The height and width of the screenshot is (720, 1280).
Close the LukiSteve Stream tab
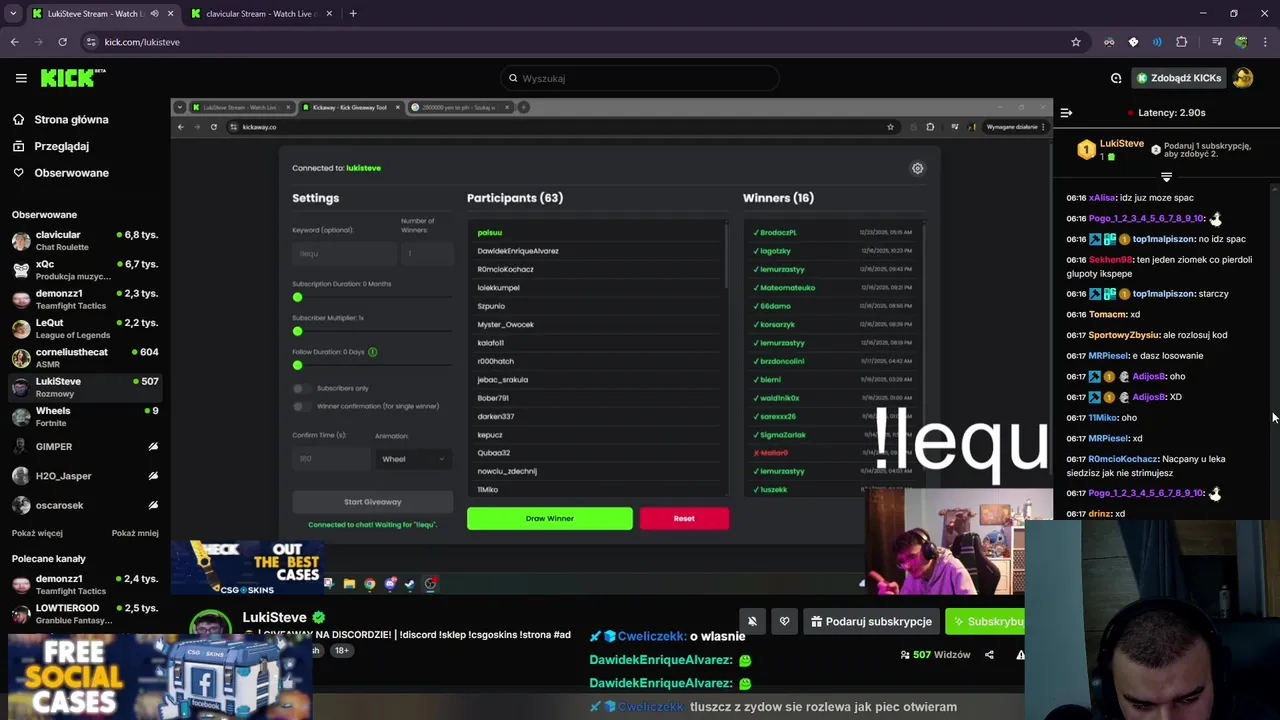pyautogui.click(x=170, y=14)
